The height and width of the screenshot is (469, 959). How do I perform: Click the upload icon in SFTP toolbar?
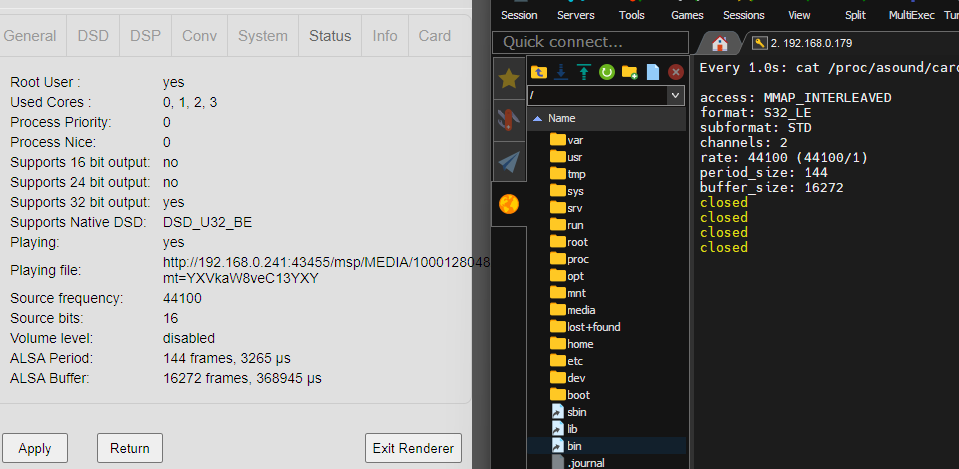(x=584, y=72)
